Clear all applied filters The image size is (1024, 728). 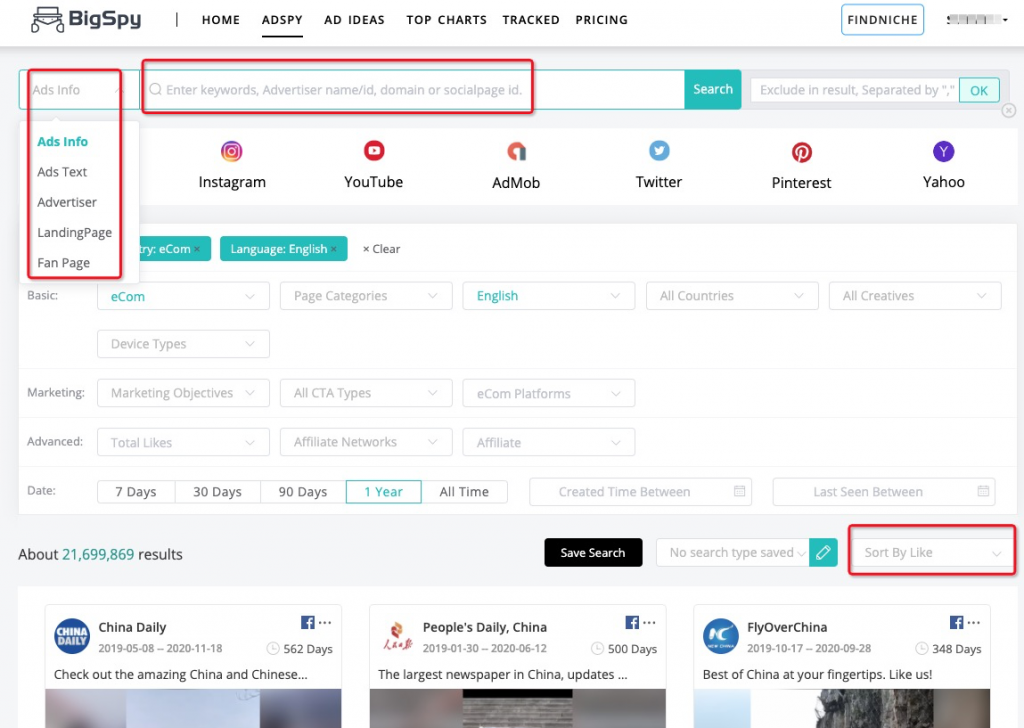click(x=381, y=249)
